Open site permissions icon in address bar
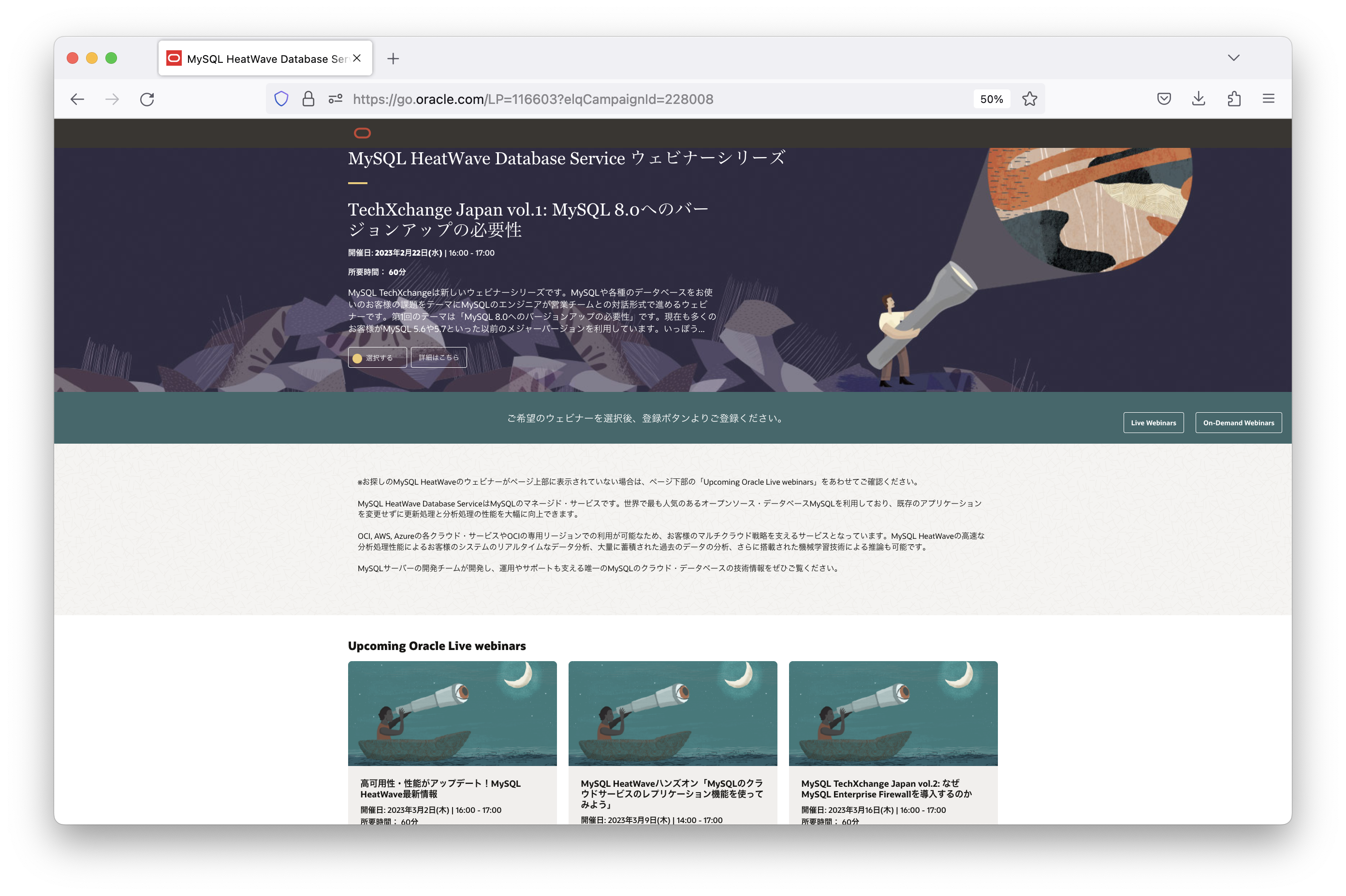The width and height of the screenshot is (1346, 896). click(336, 99)
